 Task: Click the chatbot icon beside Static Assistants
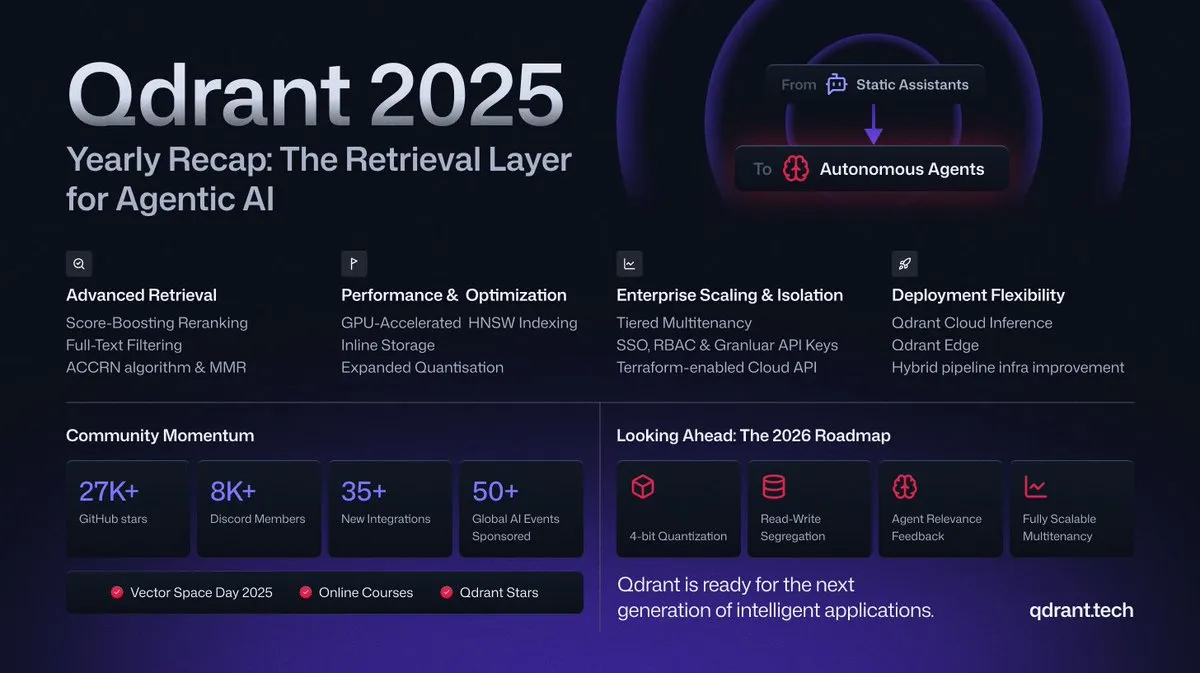click(x=836, y=85)
